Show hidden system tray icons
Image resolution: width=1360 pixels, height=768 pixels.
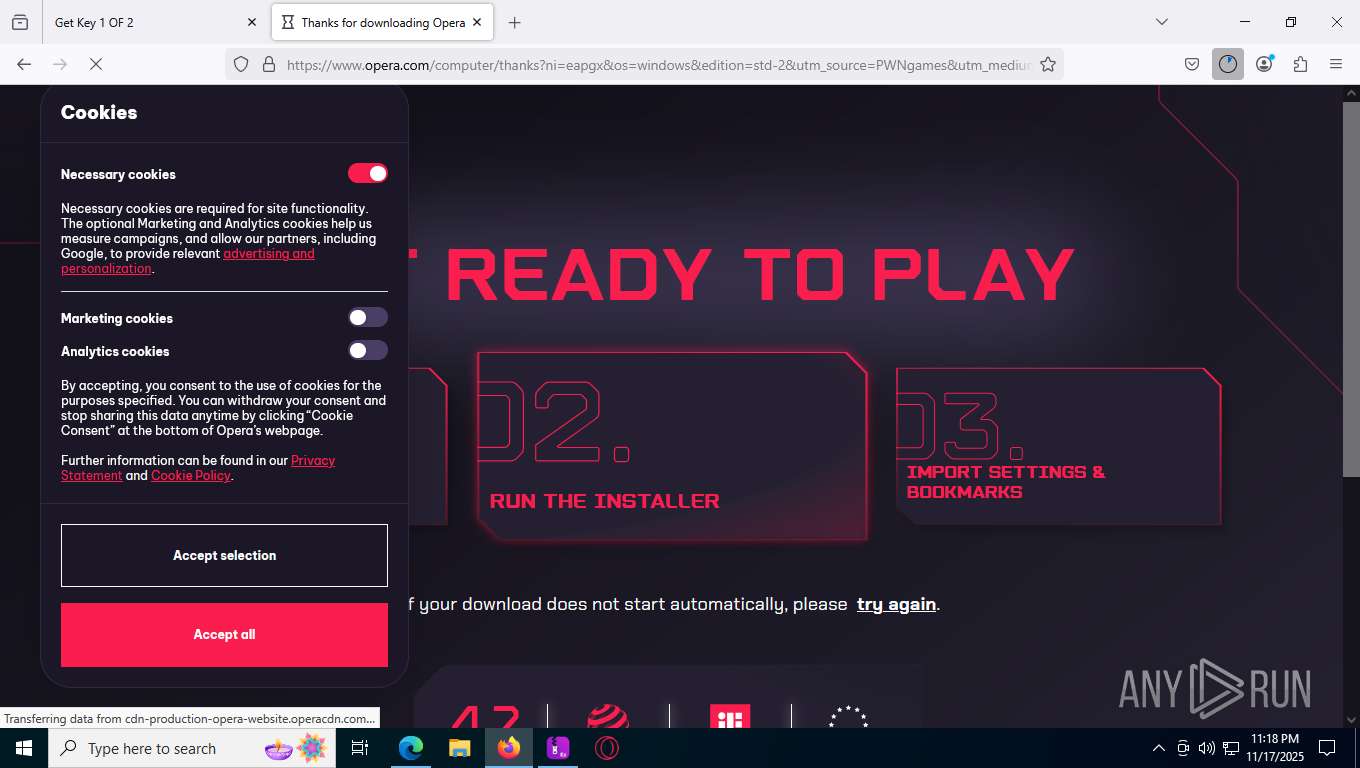[1159, 748]
